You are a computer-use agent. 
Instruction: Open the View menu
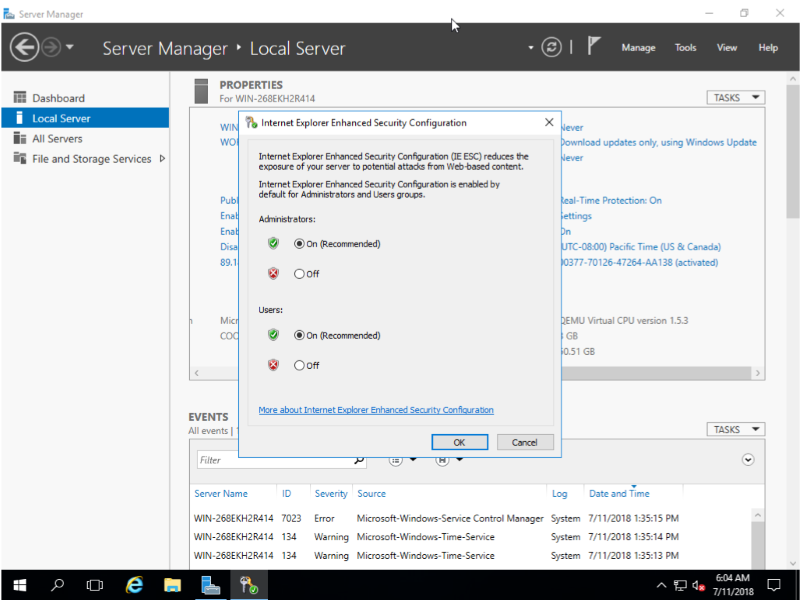(727, 47)
